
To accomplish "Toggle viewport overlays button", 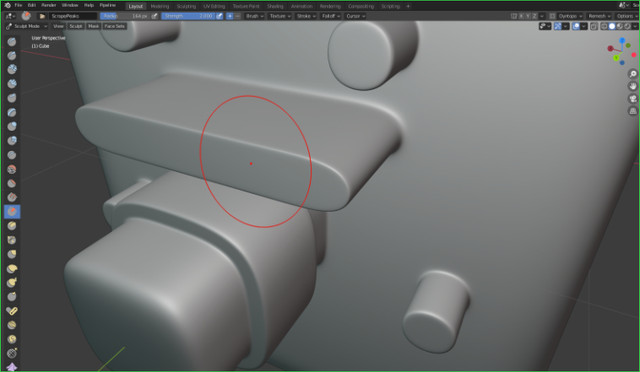I will pos(576,26).
